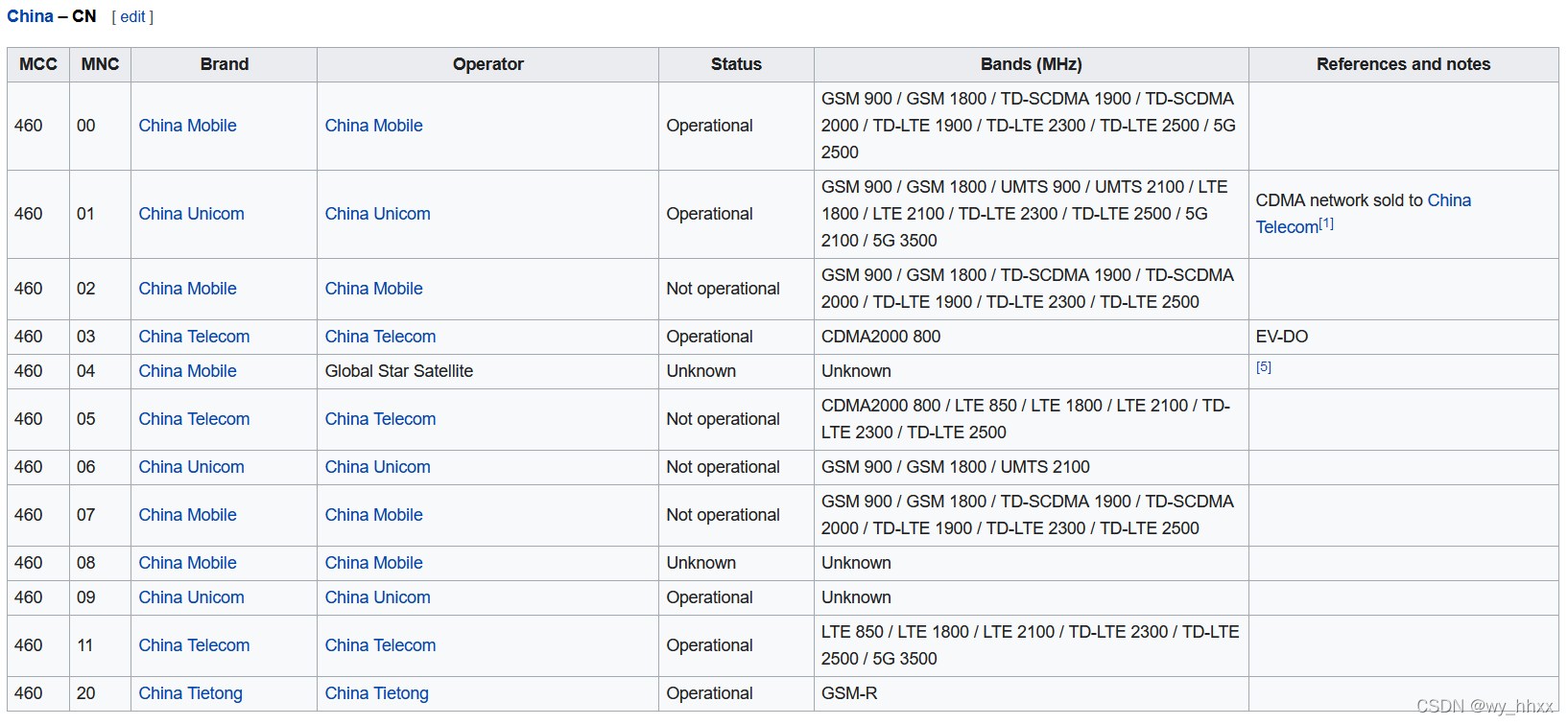
Task: Select Operational status in MNC 20 row
Action: tap(736, 693)
